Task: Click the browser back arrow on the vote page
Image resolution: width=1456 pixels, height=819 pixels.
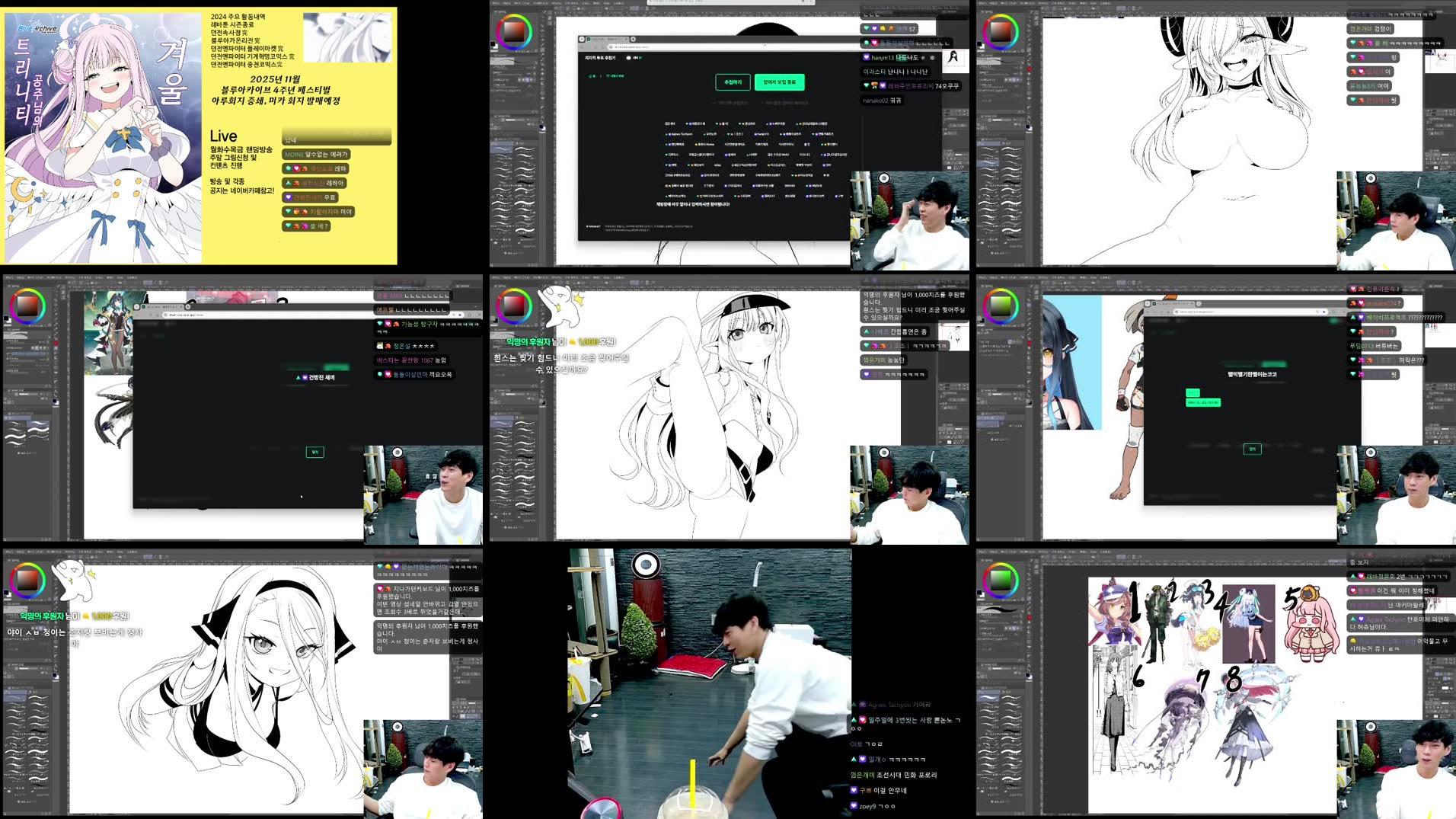Action: tap(581, 47)
